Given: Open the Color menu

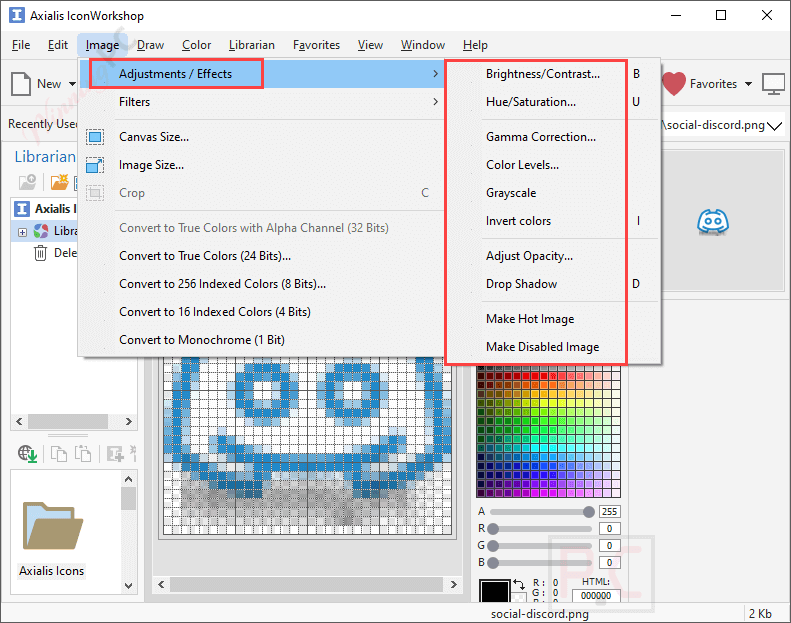Looking at the screenshot, I should pos(196,45).
